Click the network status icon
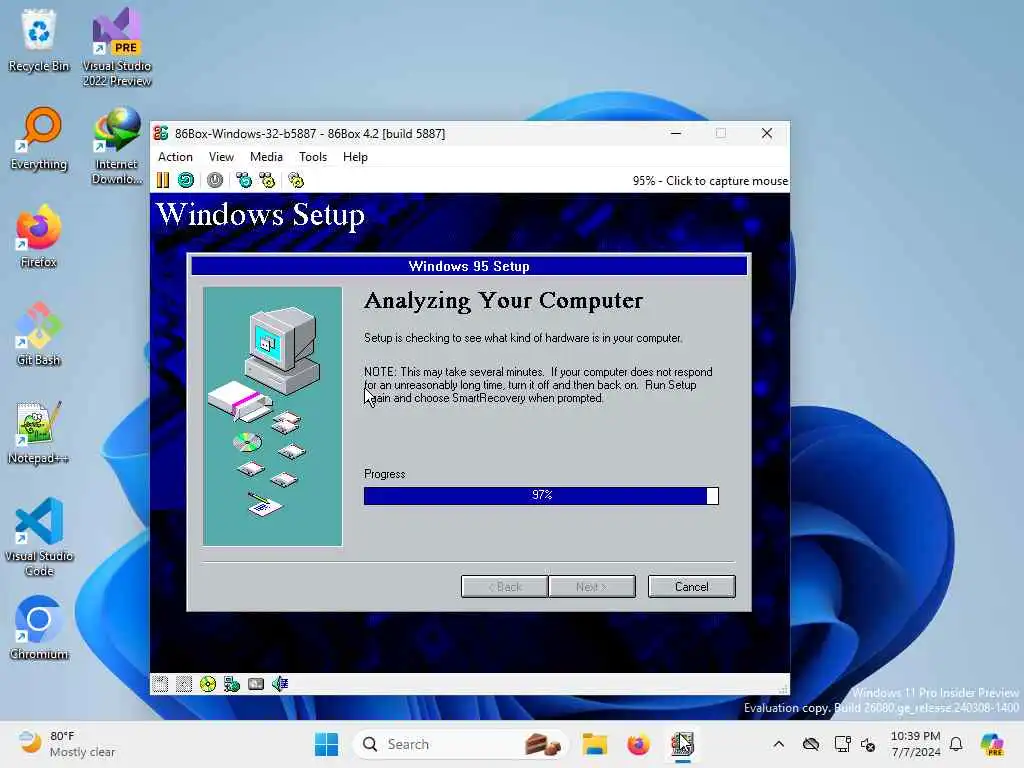Screen dimensions: 1024x768 tap(232, 684)
